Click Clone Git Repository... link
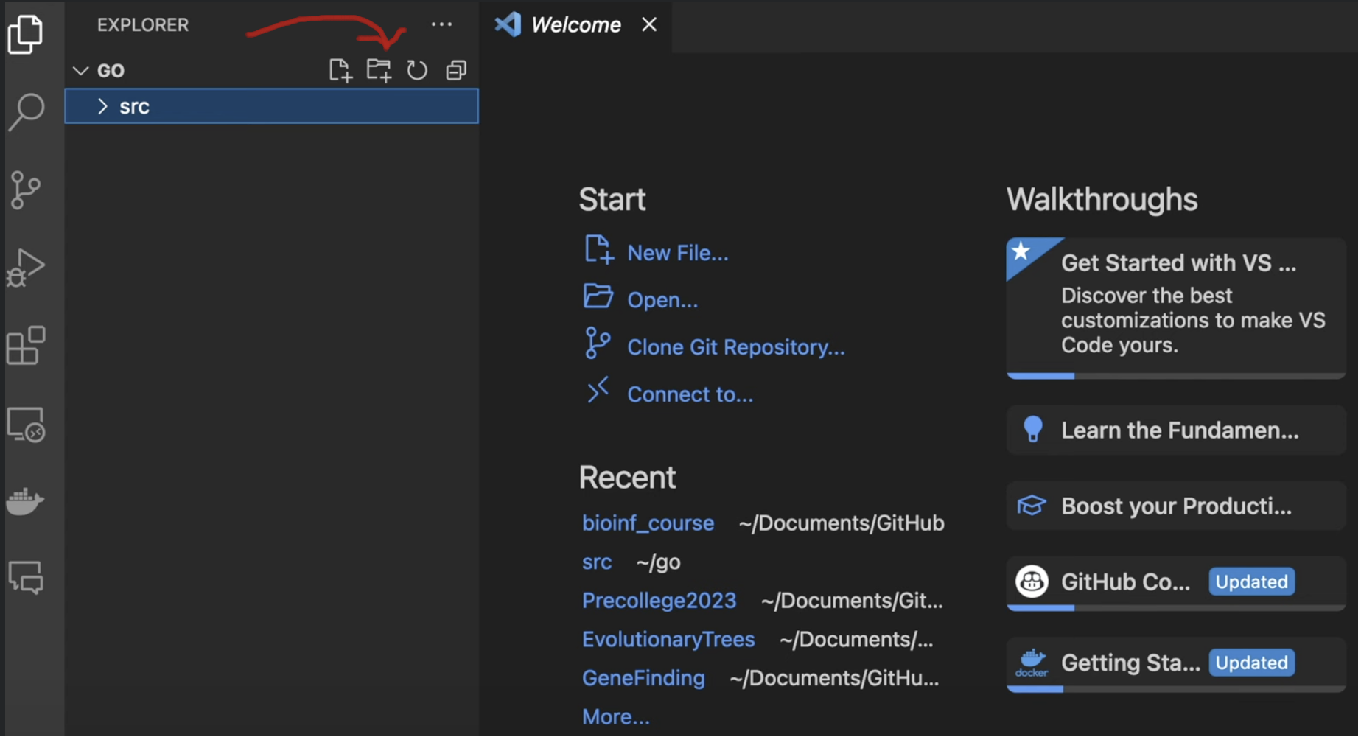This screenshot has width=1358, height=736. tap(736, 347)
